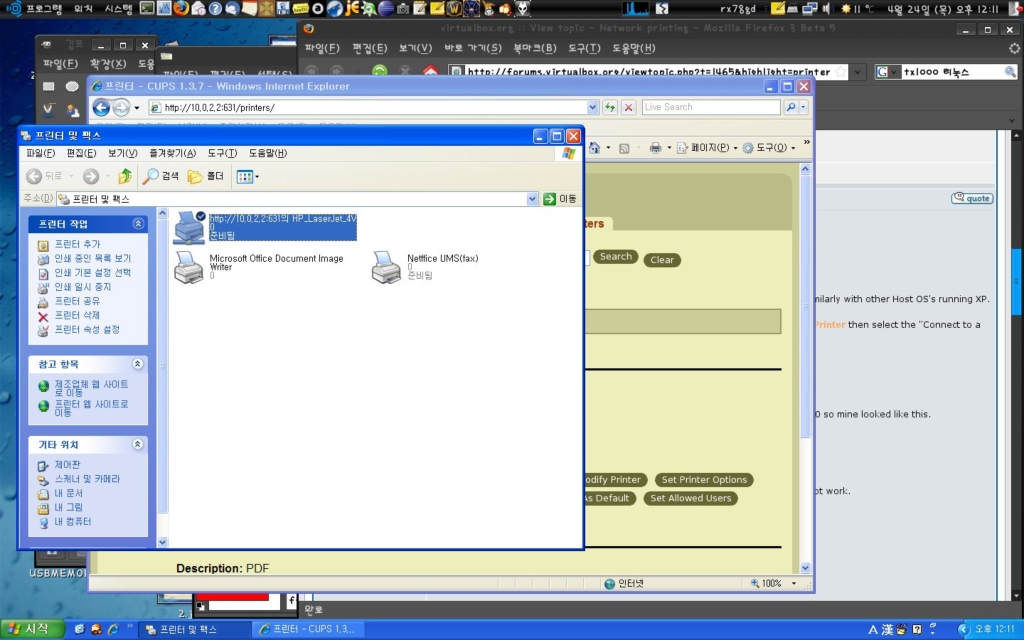The image size is (1024, 640).
Task: Collapse the 프린터 작업 panel section
Action: point(138,224)
